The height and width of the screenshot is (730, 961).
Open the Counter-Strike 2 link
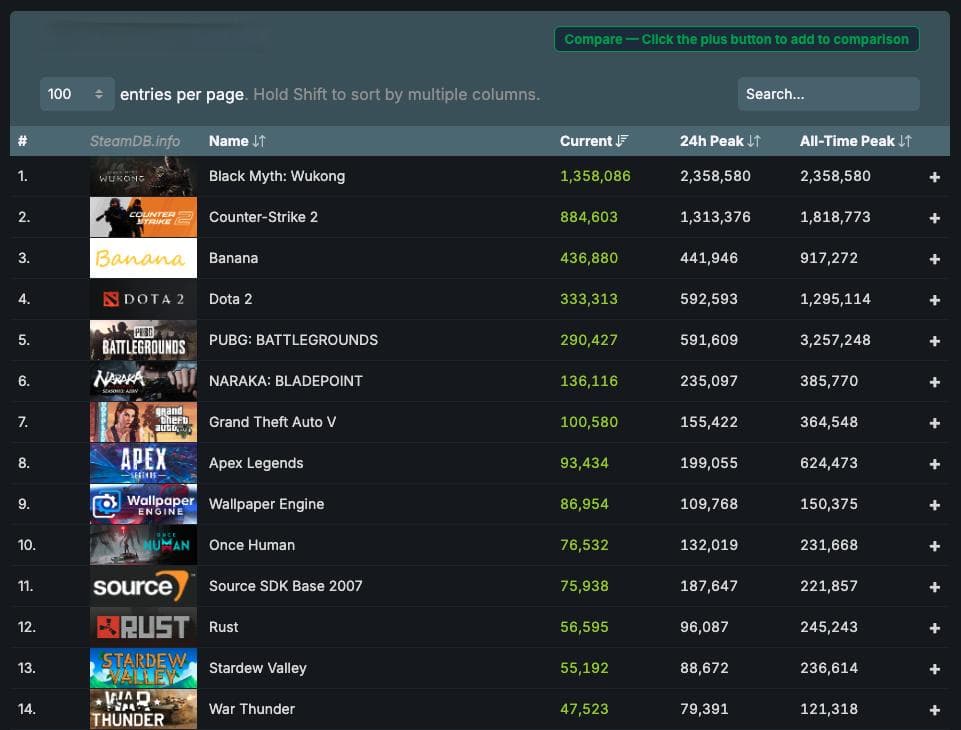[264, 217]
